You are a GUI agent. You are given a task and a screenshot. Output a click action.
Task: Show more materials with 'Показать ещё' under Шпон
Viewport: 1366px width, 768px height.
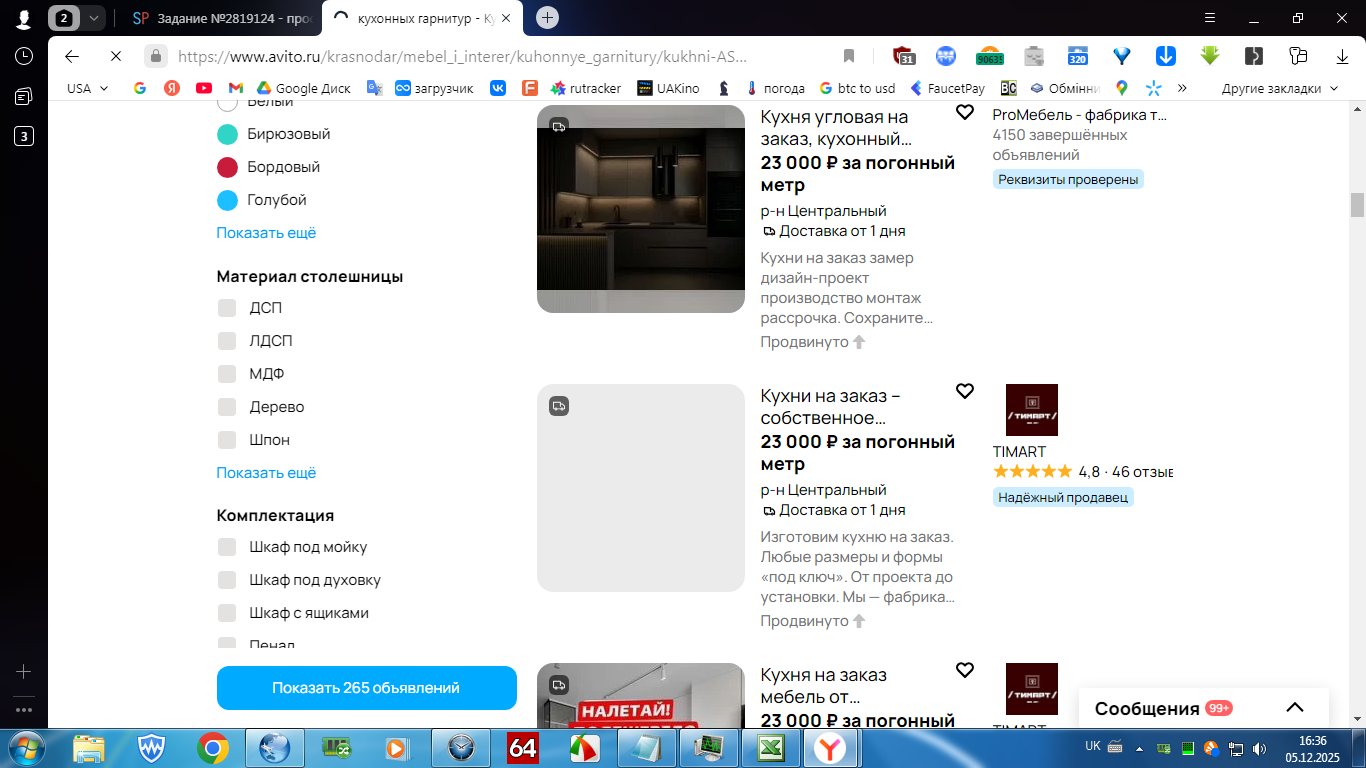click(266, 473)
